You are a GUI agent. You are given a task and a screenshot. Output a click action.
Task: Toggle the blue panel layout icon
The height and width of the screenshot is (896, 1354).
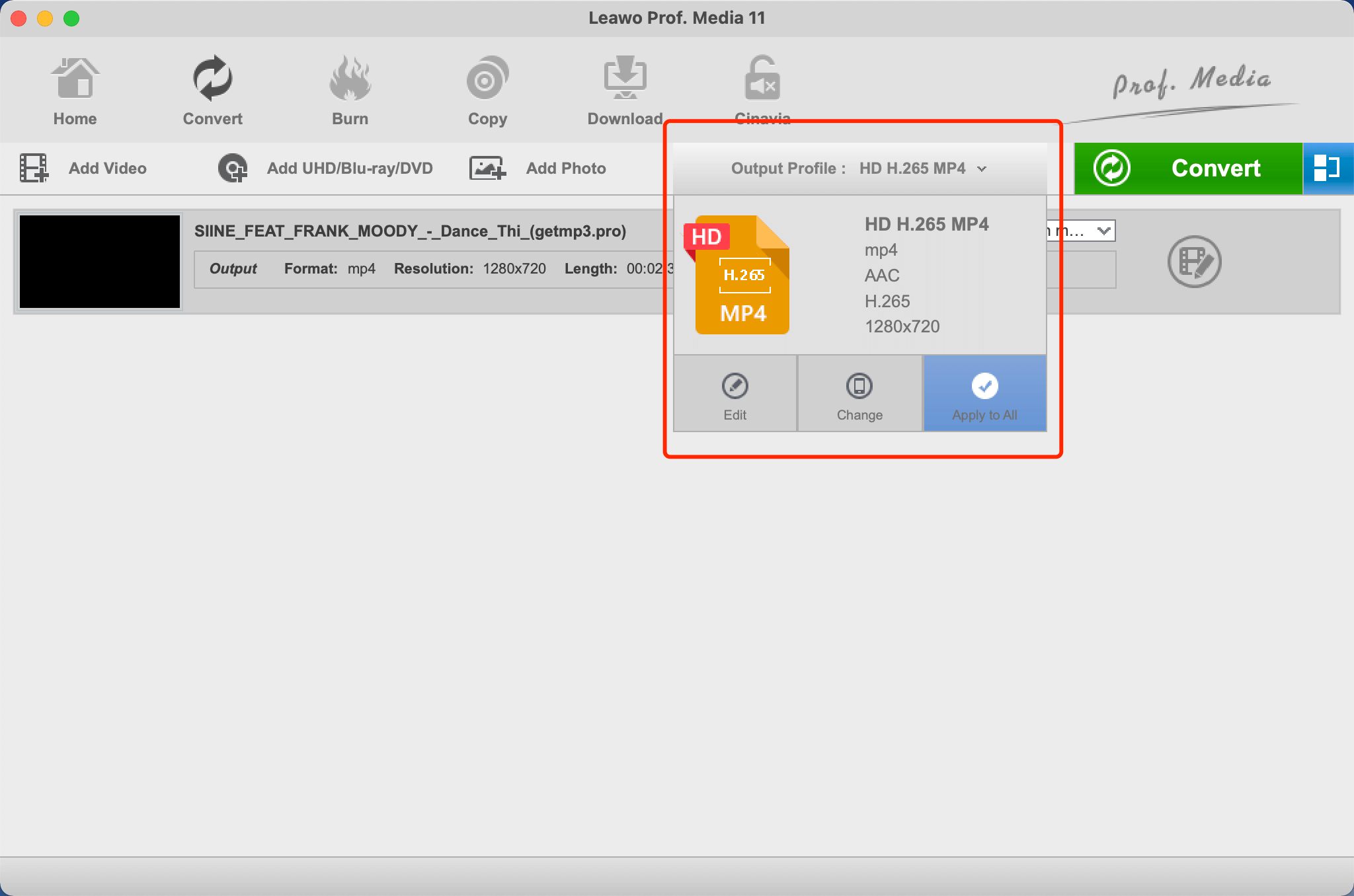1327,168
